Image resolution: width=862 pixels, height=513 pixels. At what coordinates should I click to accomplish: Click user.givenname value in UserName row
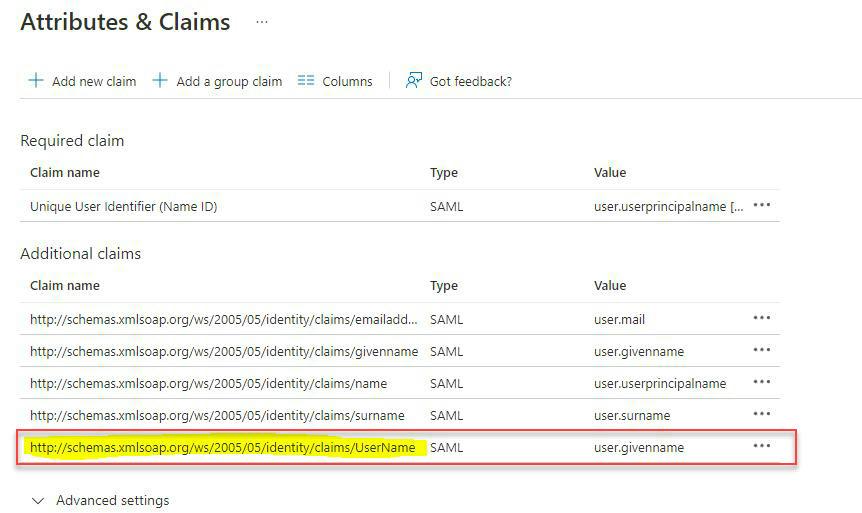coord(639,448)
